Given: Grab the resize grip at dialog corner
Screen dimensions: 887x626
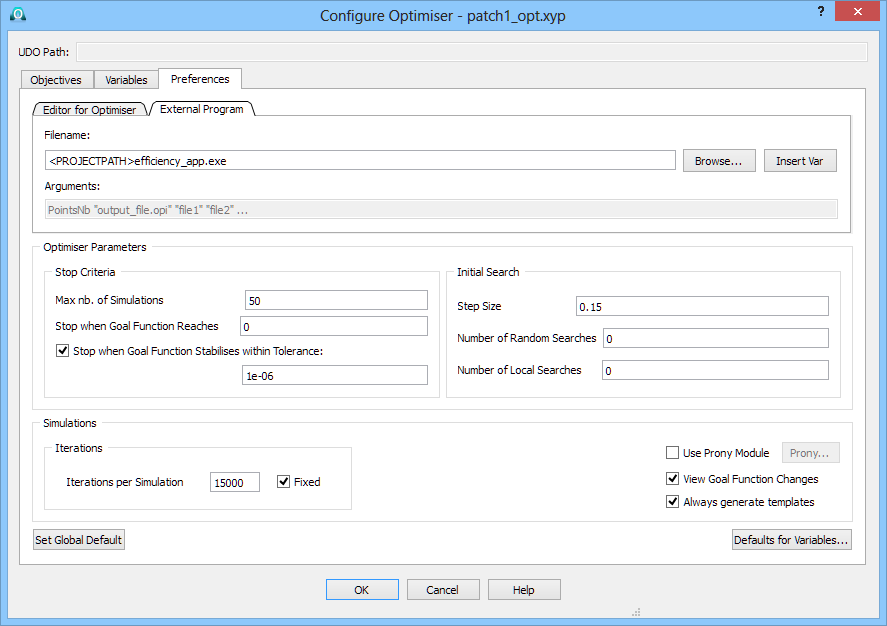Looking at the screenshot, I should [x=636, y=612].
